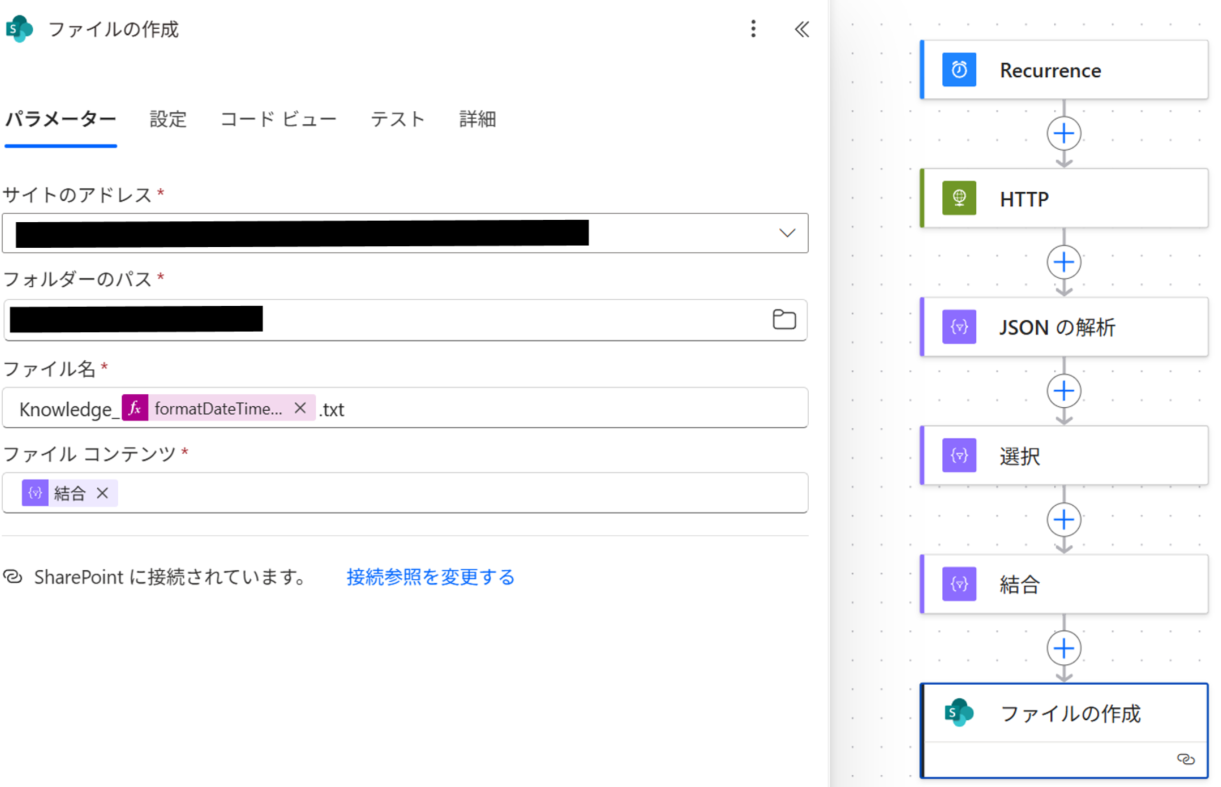Click the フォルダーのパス input field
This screenshot has width=1221, height=787.
point(405,320)
